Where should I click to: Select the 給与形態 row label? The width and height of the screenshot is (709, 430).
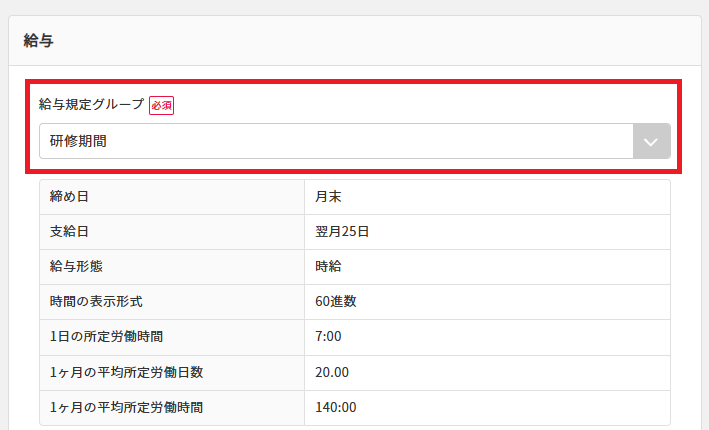pos(76,267)
